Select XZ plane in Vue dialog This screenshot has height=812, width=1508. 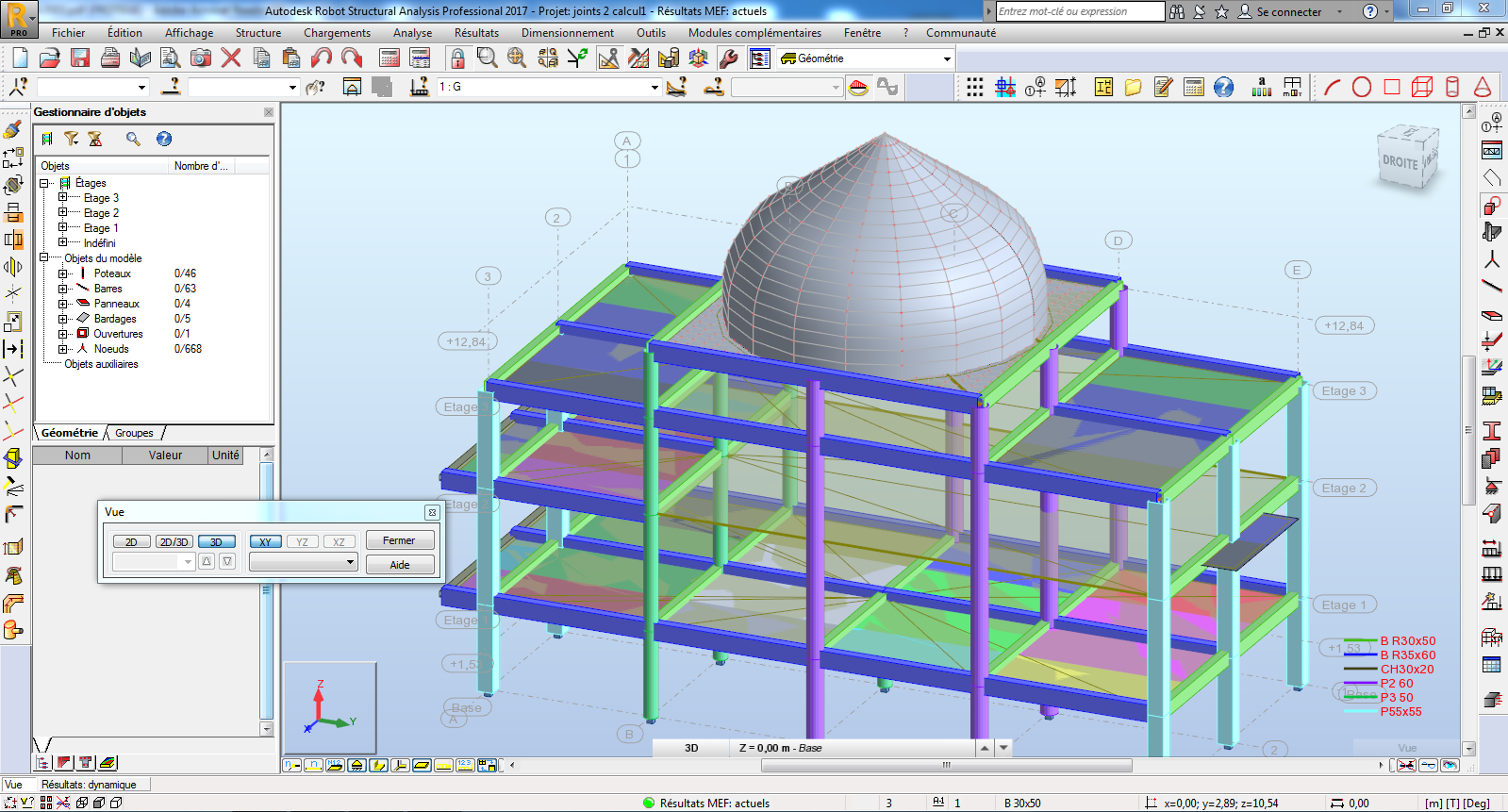pyautogui.click(x=339, y=542)
